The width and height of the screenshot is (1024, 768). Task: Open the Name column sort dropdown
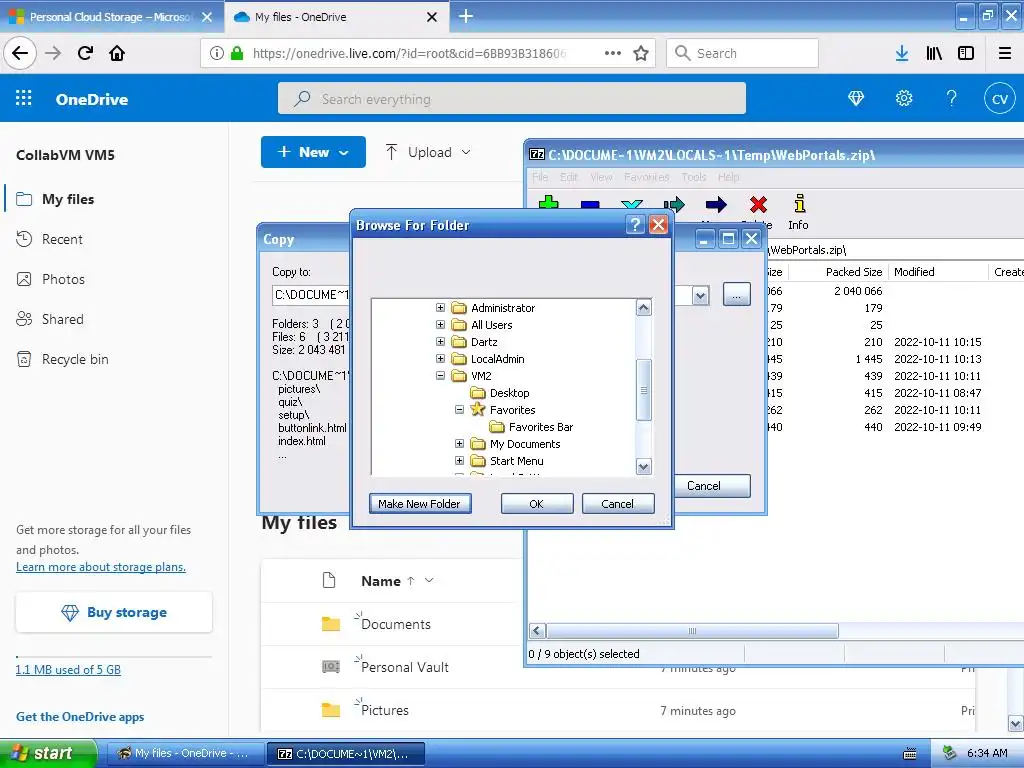pos(429,581)
